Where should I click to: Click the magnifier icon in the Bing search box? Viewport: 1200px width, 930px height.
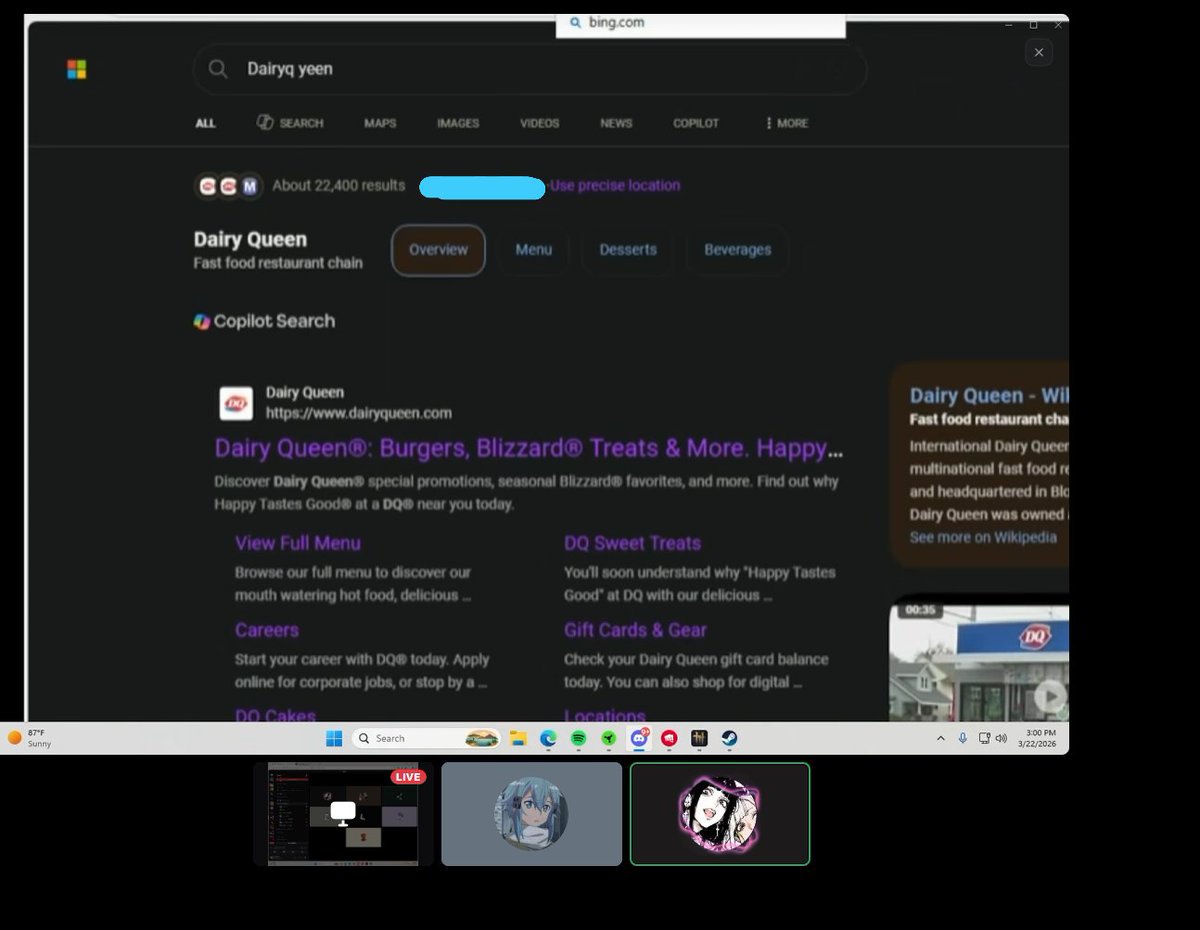(217, 69)
